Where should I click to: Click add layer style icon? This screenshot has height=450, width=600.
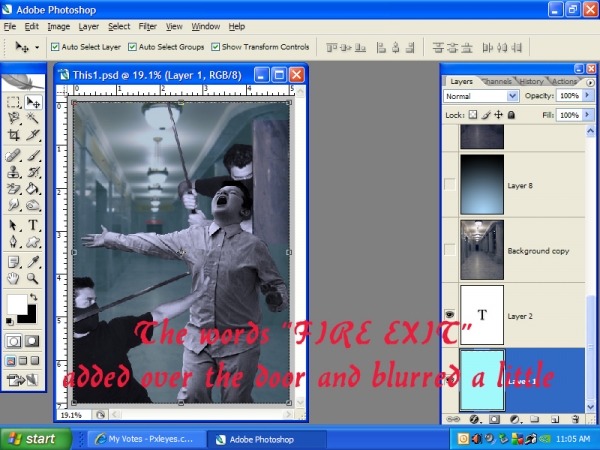[474, 419]
